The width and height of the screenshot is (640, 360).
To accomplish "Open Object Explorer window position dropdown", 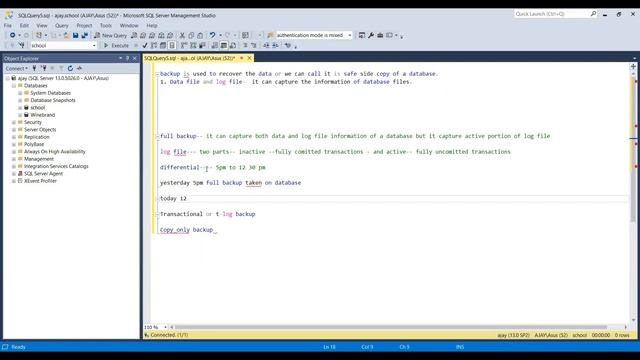I will (x=120, y=58).
